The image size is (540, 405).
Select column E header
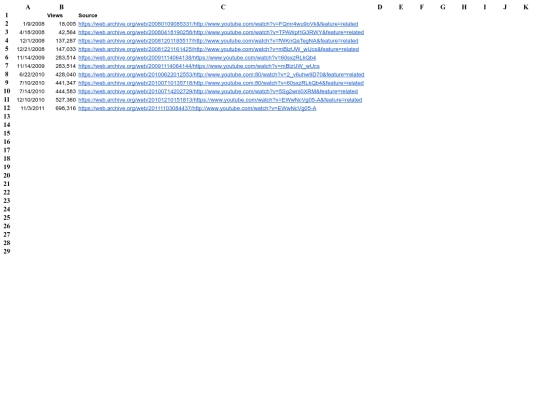click(401, 7)
